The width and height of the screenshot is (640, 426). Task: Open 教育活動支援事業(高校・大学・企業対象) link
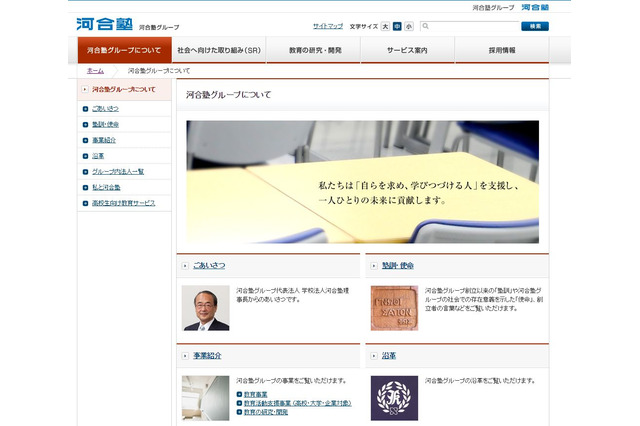[298, 403]
